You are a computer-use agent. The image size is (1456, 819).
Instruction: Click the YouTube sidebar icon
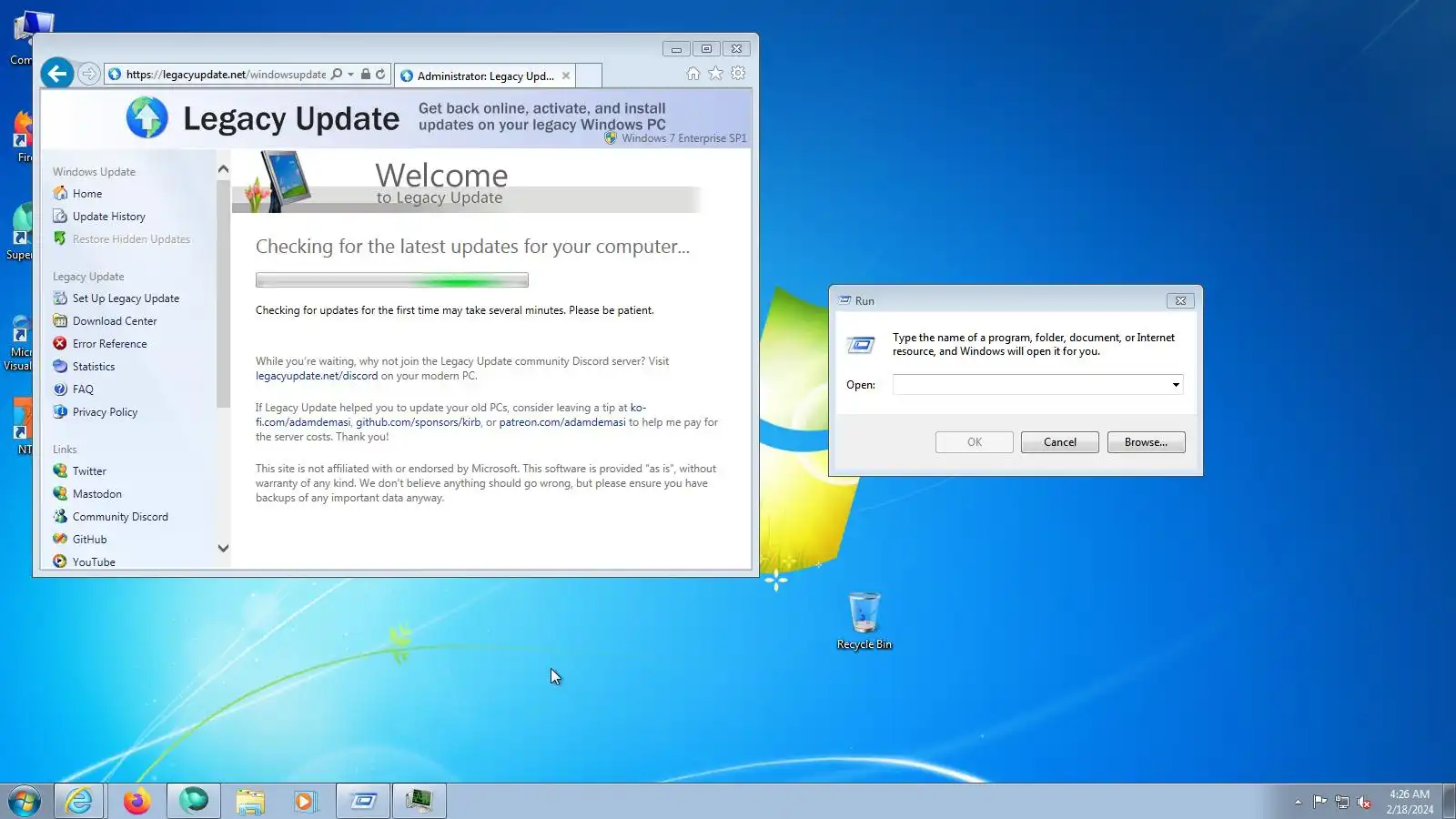(x=60, y=562)
